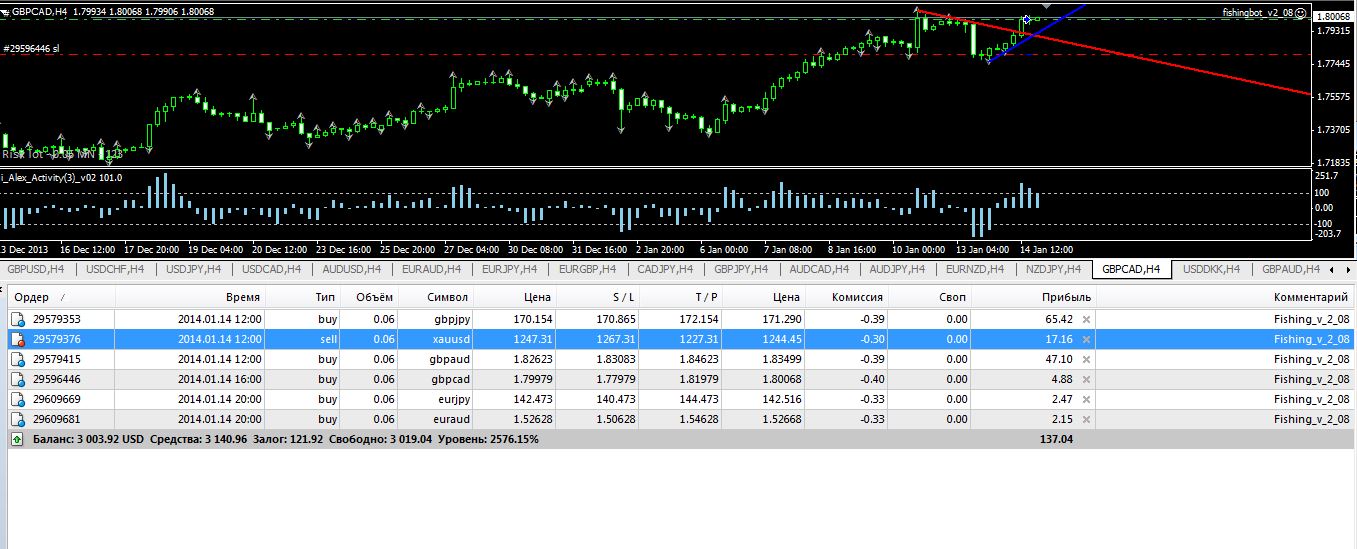Show the CADJPY,H4 chart tab

click(665, 269)
